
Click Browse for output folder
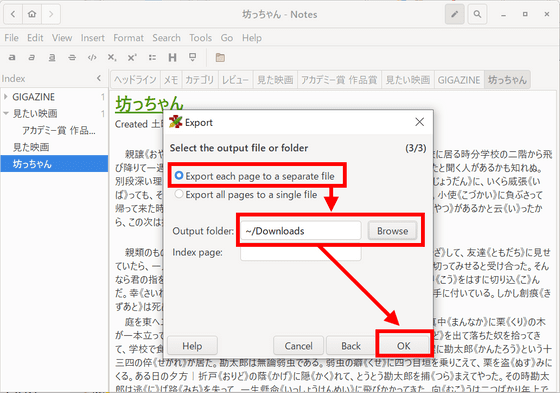(x=392, y=231)
